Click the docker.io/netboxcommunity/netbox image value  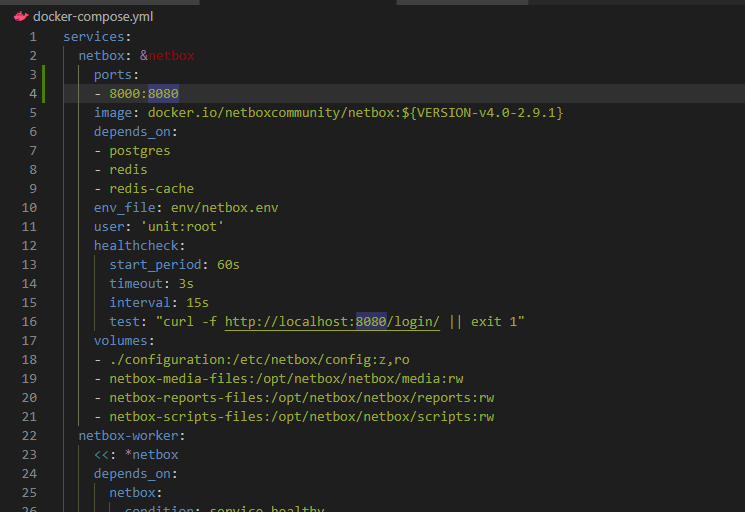tap(355, 113)
